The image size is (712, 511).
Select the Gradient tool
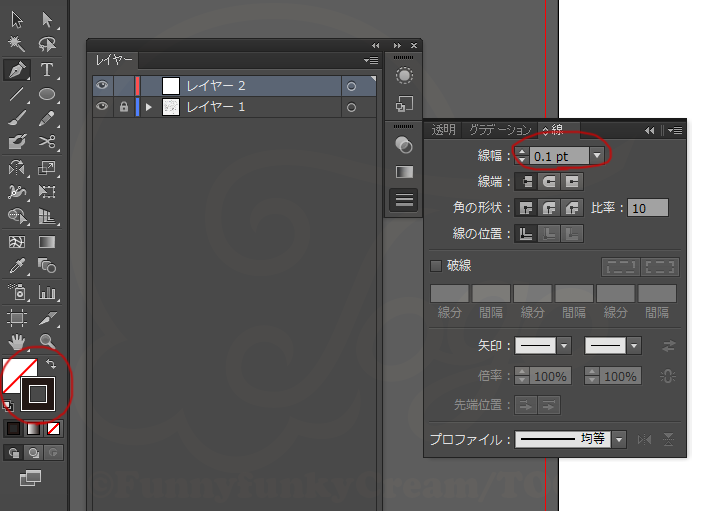click(47, 242)
